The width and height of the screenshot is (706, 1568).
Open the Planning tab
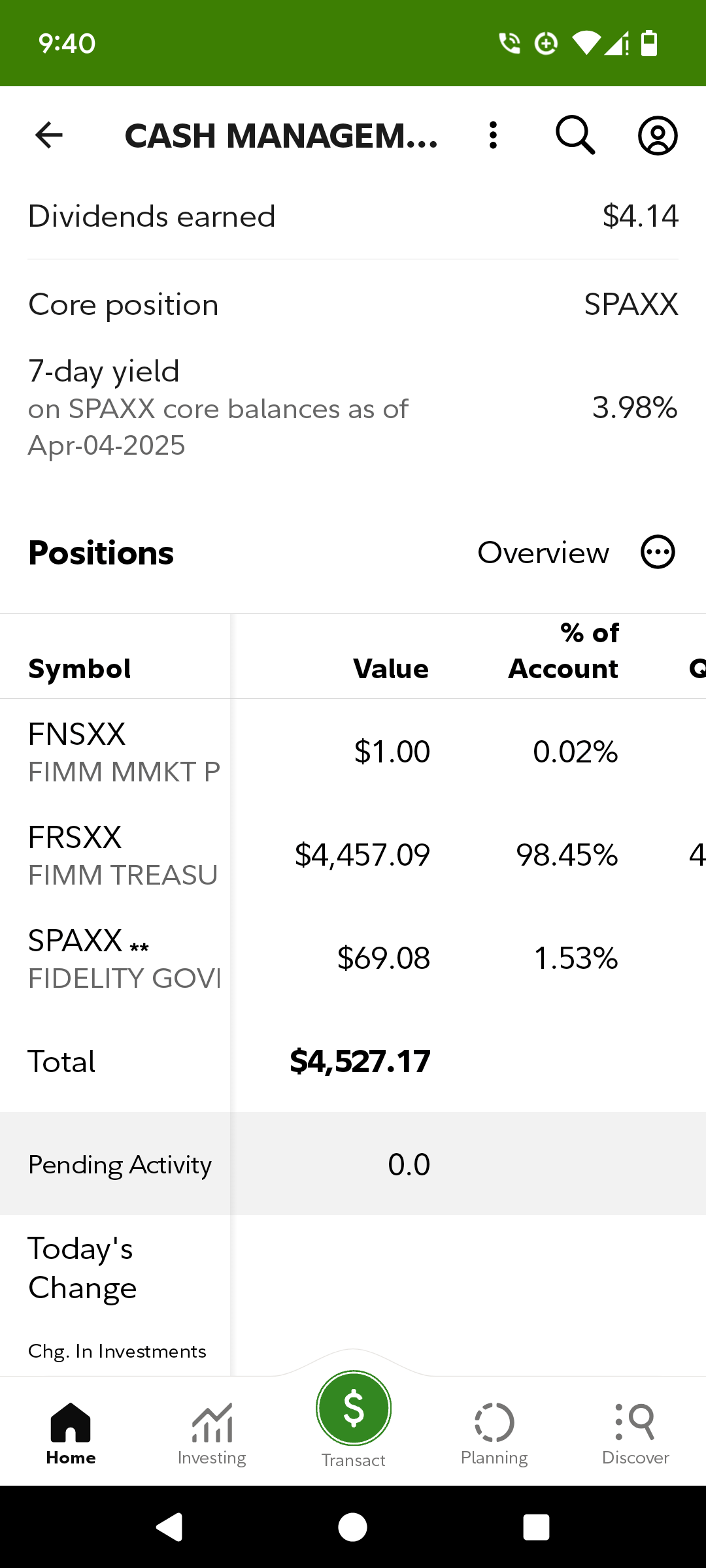click(x=494, y=1433)
